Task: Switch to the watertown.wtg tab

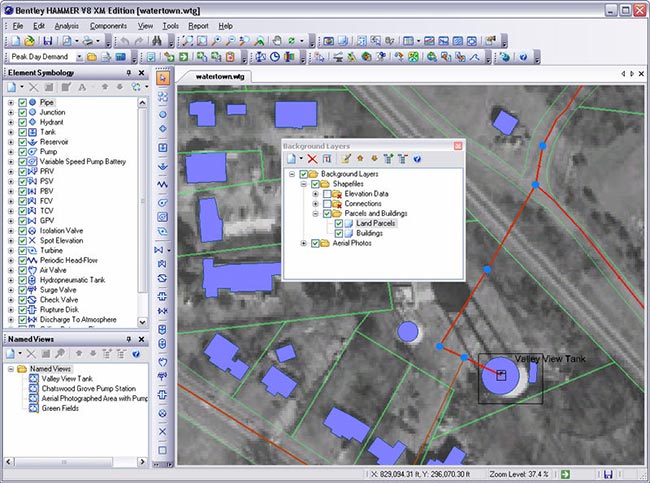Action: pyautogui.click(x=222, y=75)
